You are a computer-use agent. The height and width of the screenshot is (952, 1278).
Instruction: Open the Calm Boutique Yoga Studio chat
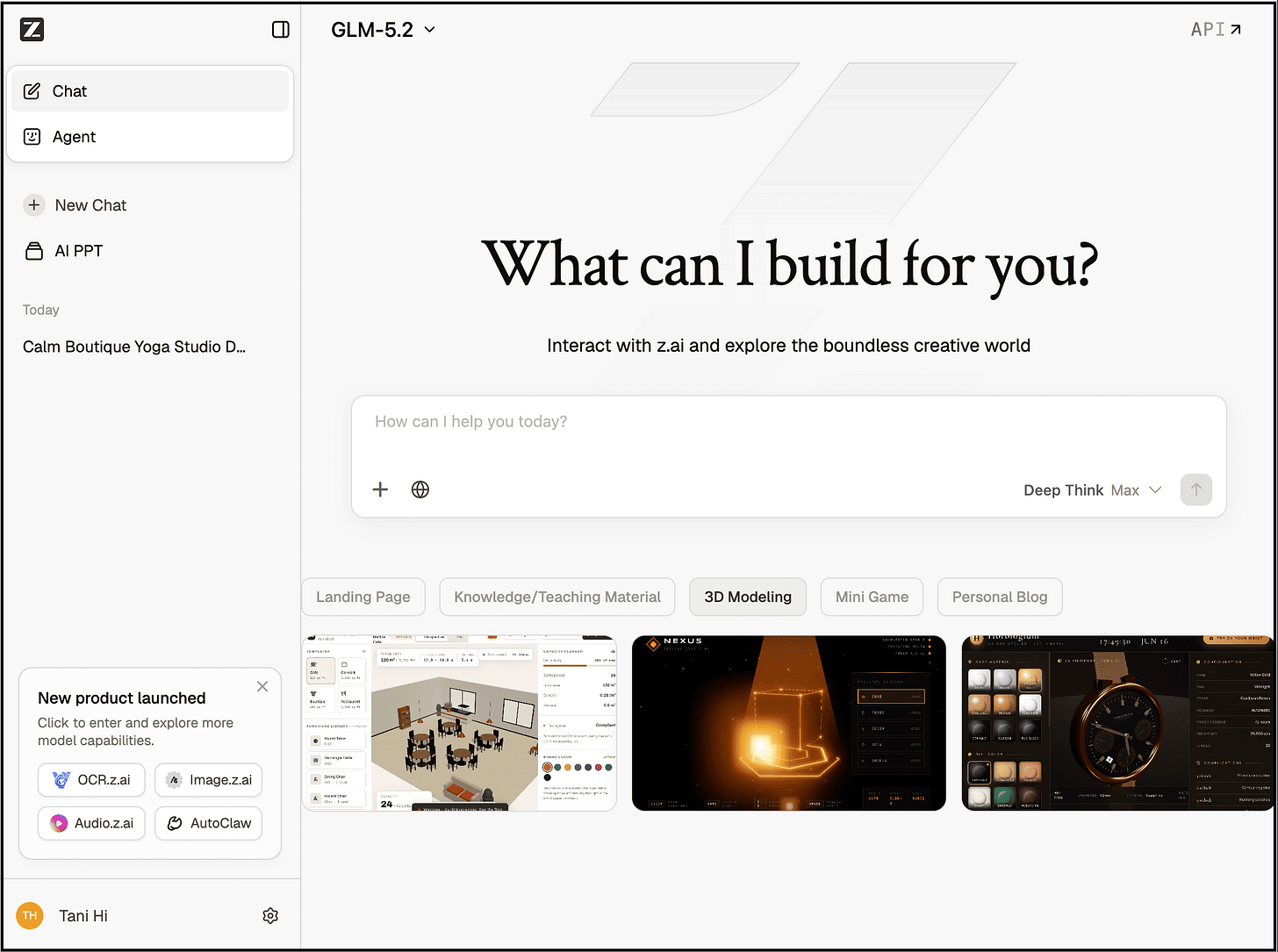[134, 347]
